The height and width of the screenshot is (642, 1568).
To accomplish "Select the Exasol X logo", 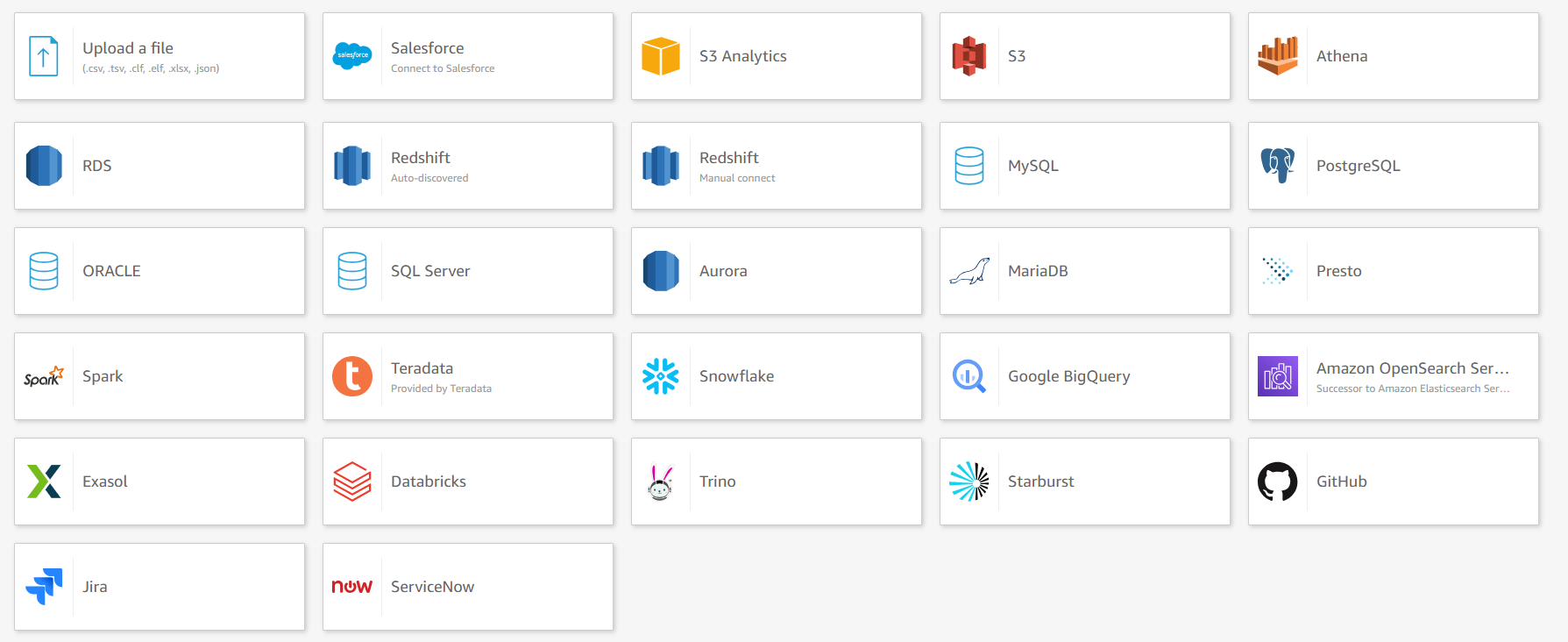I will (44, 481).
